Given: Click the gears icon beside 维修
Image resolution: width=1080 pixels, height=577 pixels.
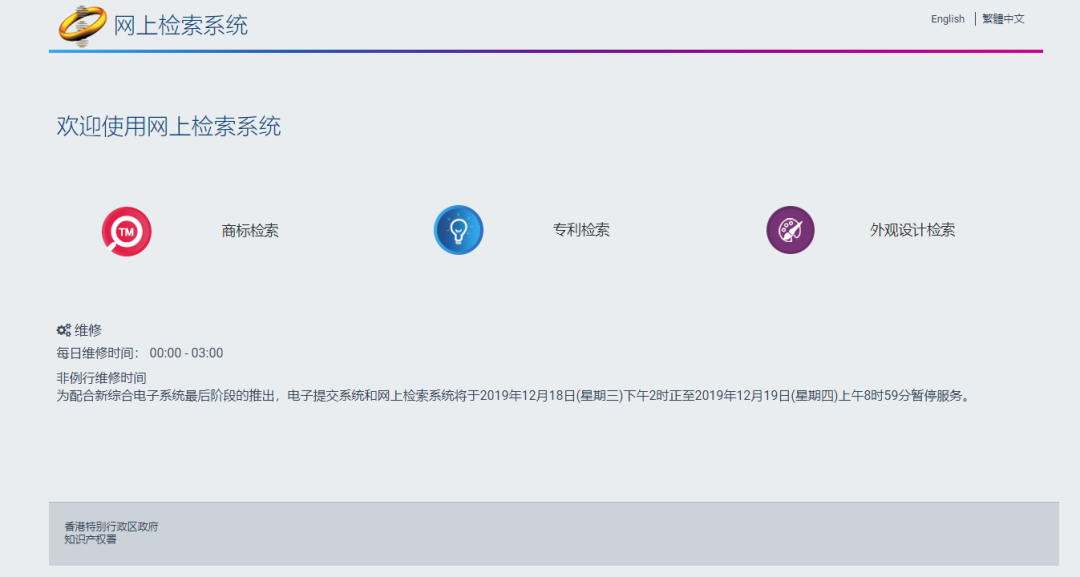Looking at the screenshot, I should coord(63,330).
